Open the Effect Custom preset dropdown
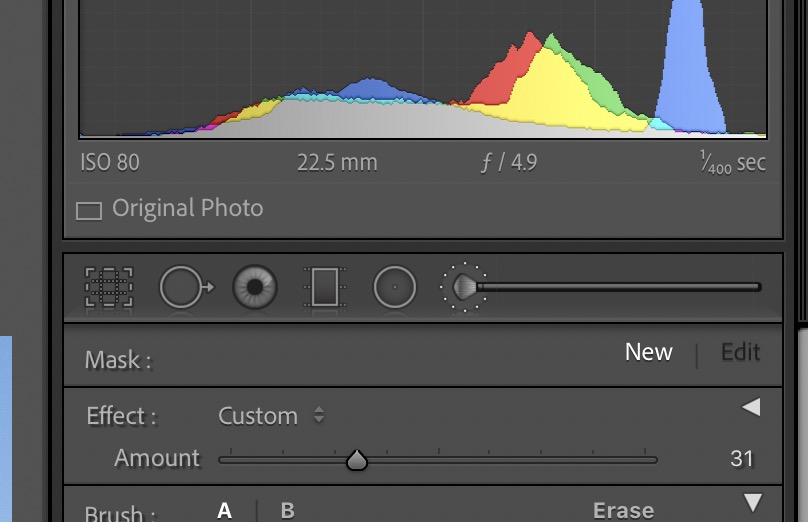808x522 pixels. click(x=271, y=416)
